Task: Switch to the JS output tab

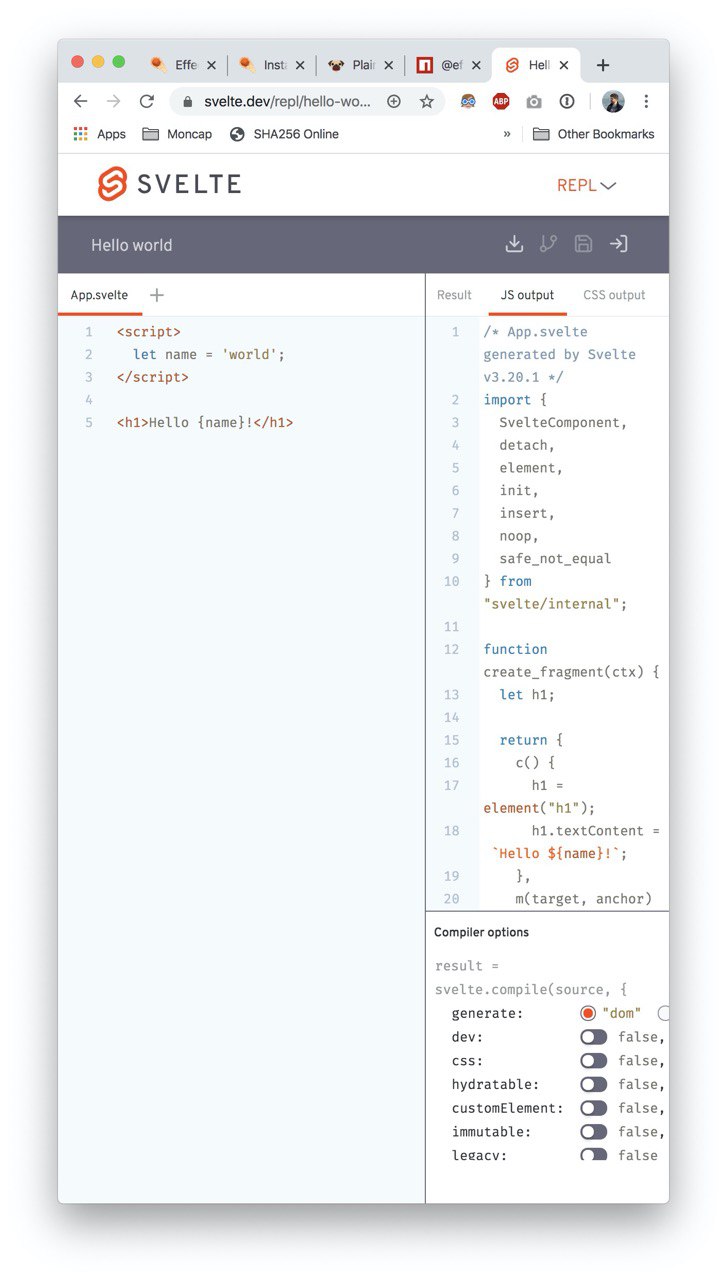Action: (x=527, y=295)
